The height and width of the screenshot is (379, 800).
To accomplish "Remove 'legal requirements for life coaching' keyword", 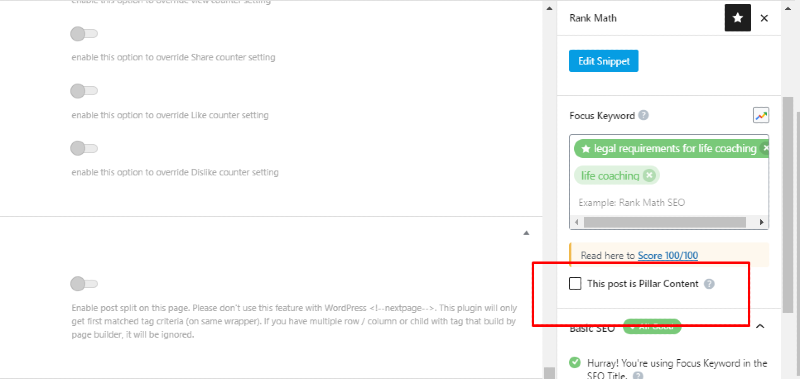I will click(x=765, y=148).
